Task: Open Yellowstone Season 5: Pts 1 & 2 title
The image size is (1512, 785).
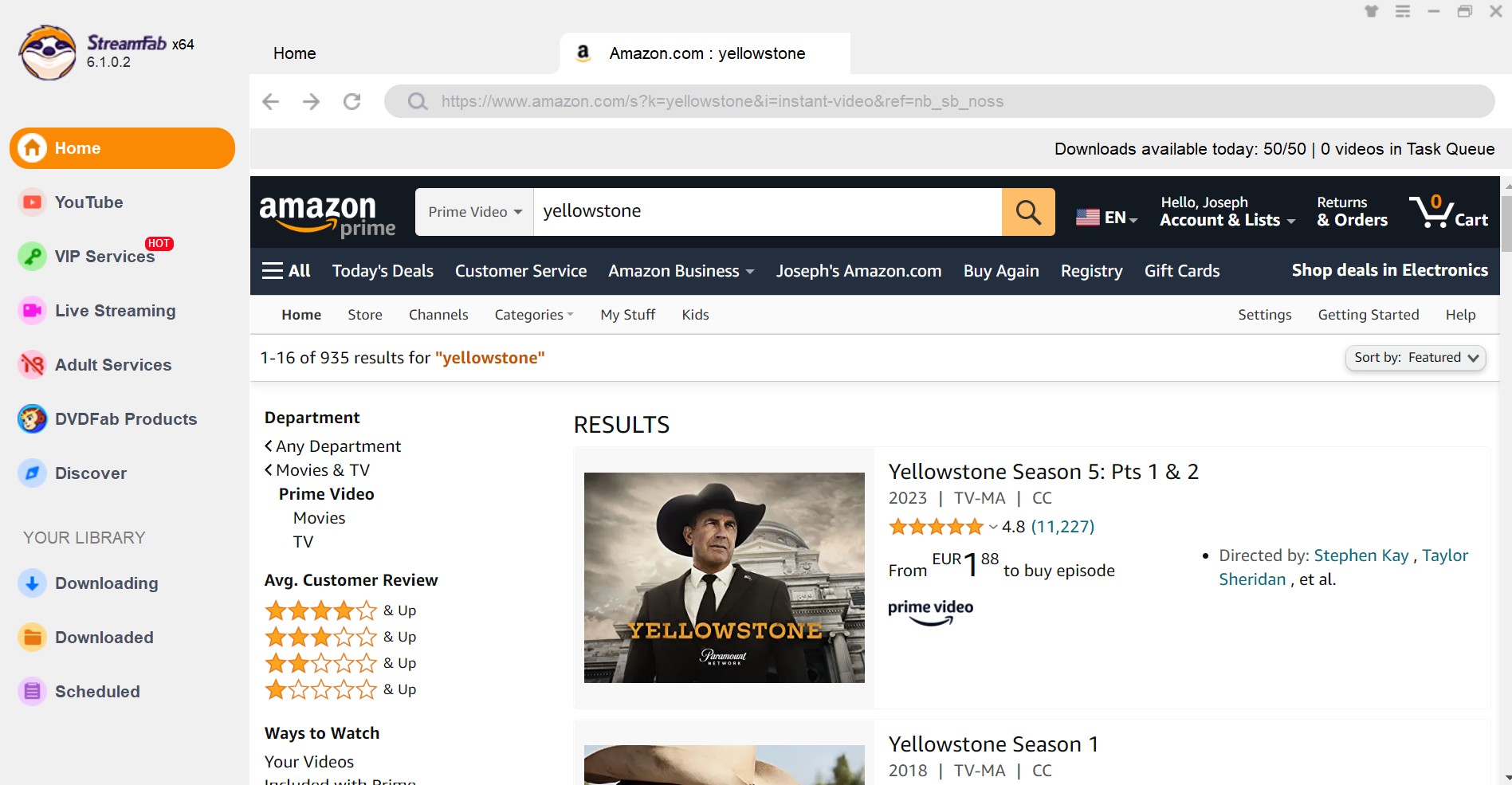Action: coord(1043,472)
